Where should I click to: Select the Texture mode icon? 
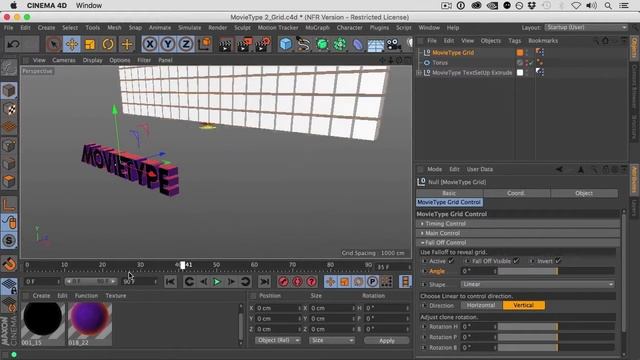9,109
